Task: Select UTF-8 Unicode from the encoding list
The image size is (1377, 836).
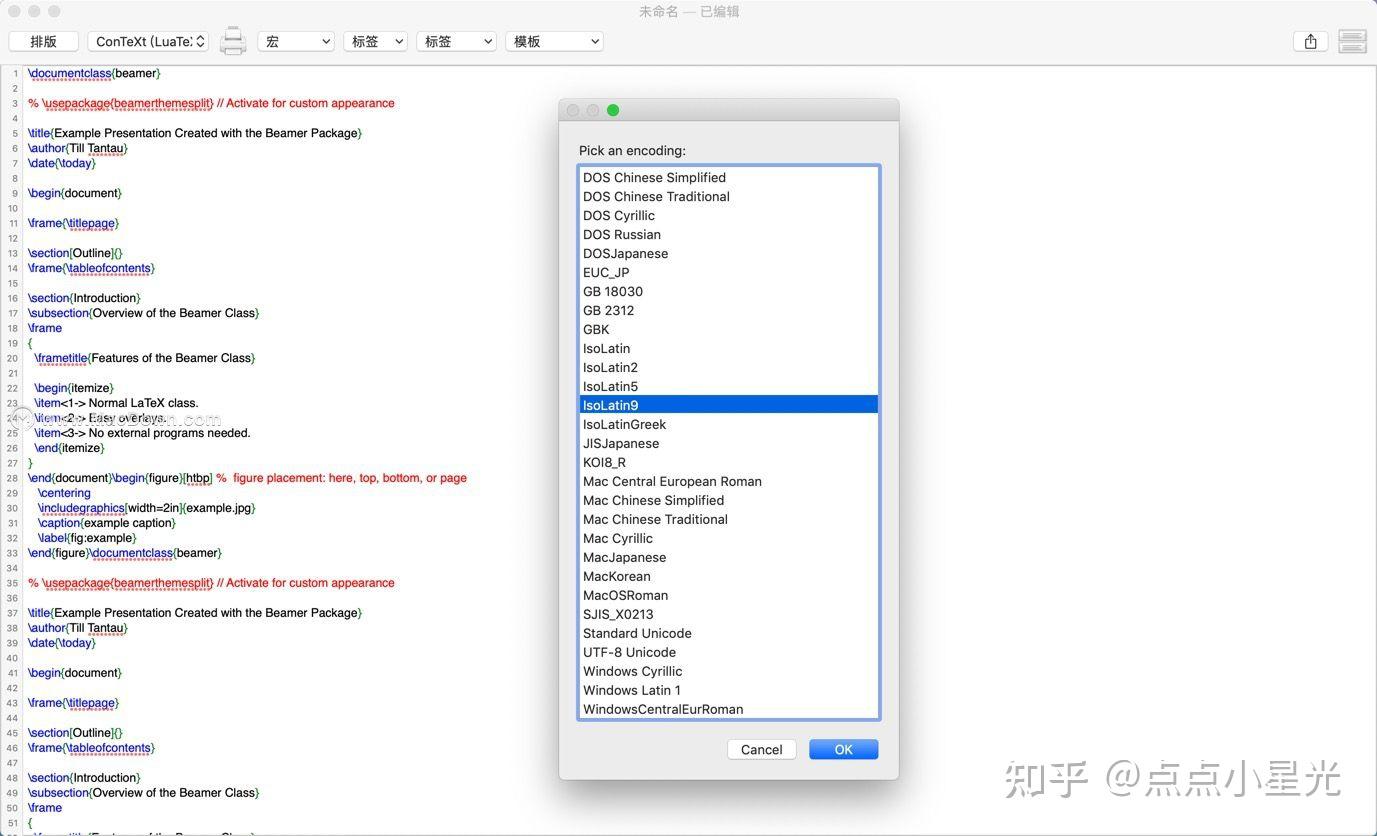Action: [x=629, y=652]
